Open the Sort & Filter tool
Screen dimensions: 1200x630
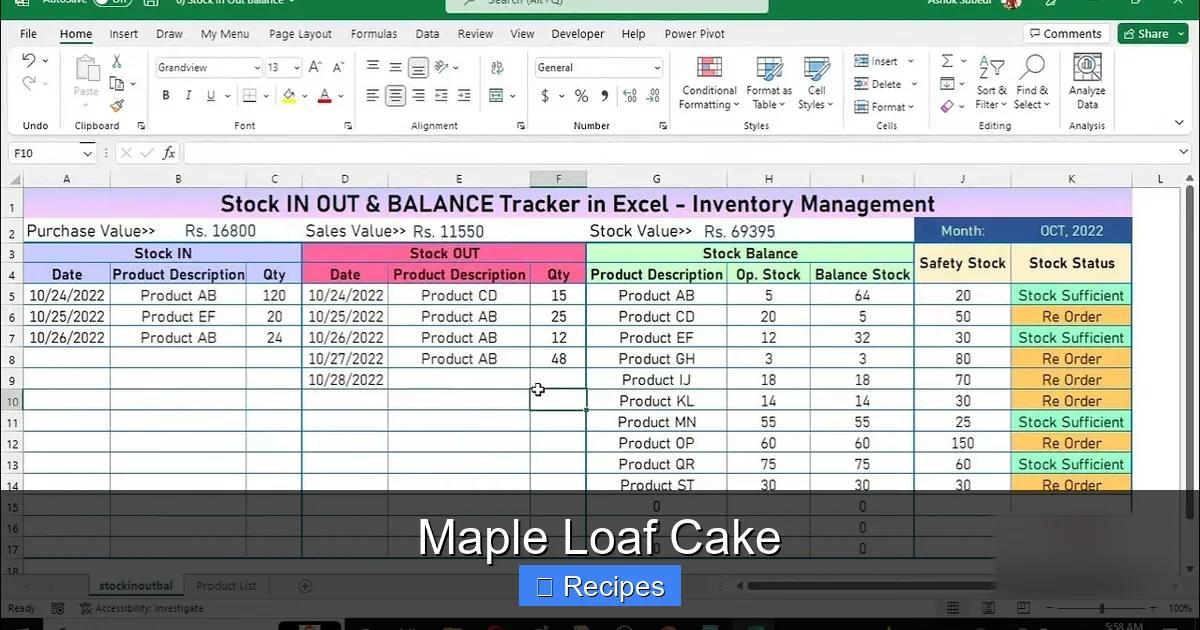(991, 83)
